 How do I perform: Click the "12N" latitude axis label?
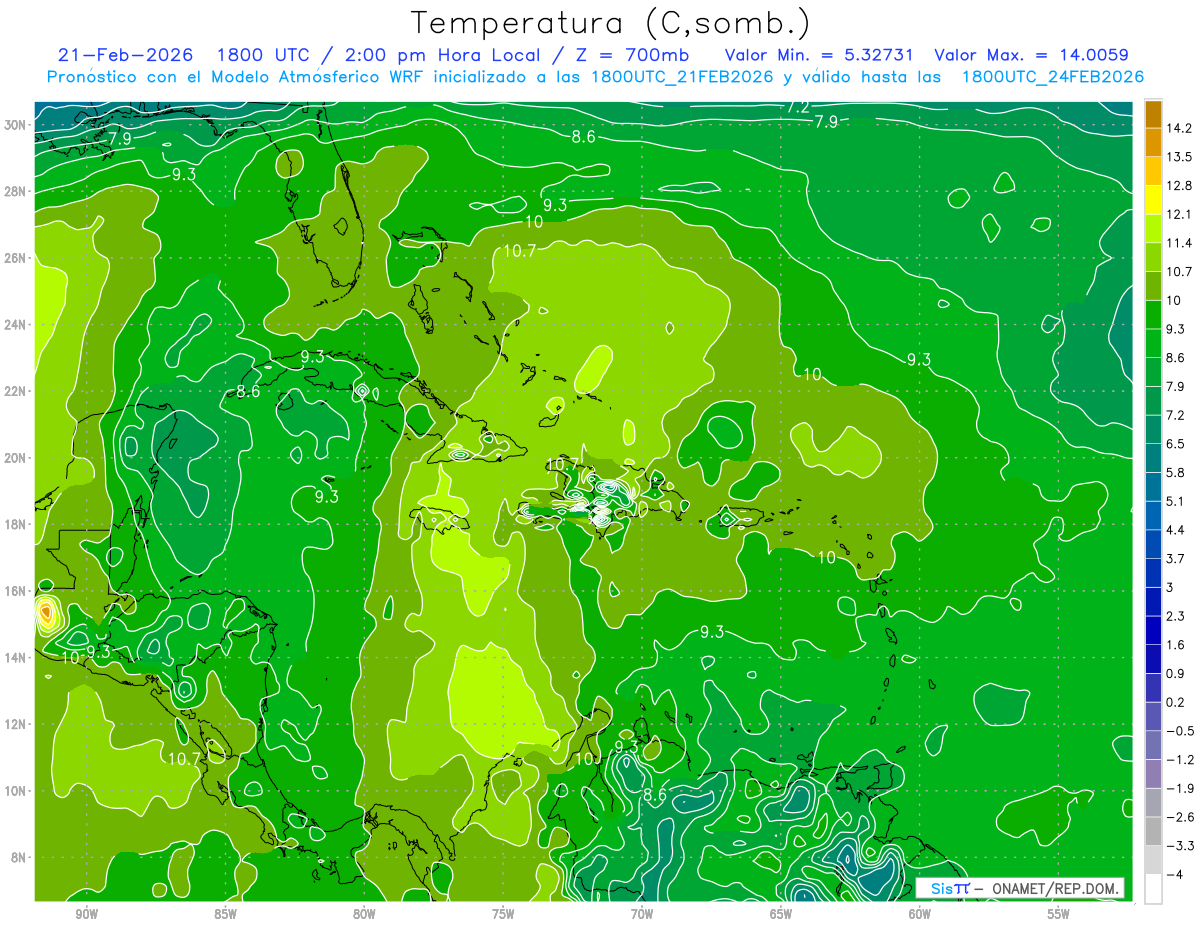(15, 724)
